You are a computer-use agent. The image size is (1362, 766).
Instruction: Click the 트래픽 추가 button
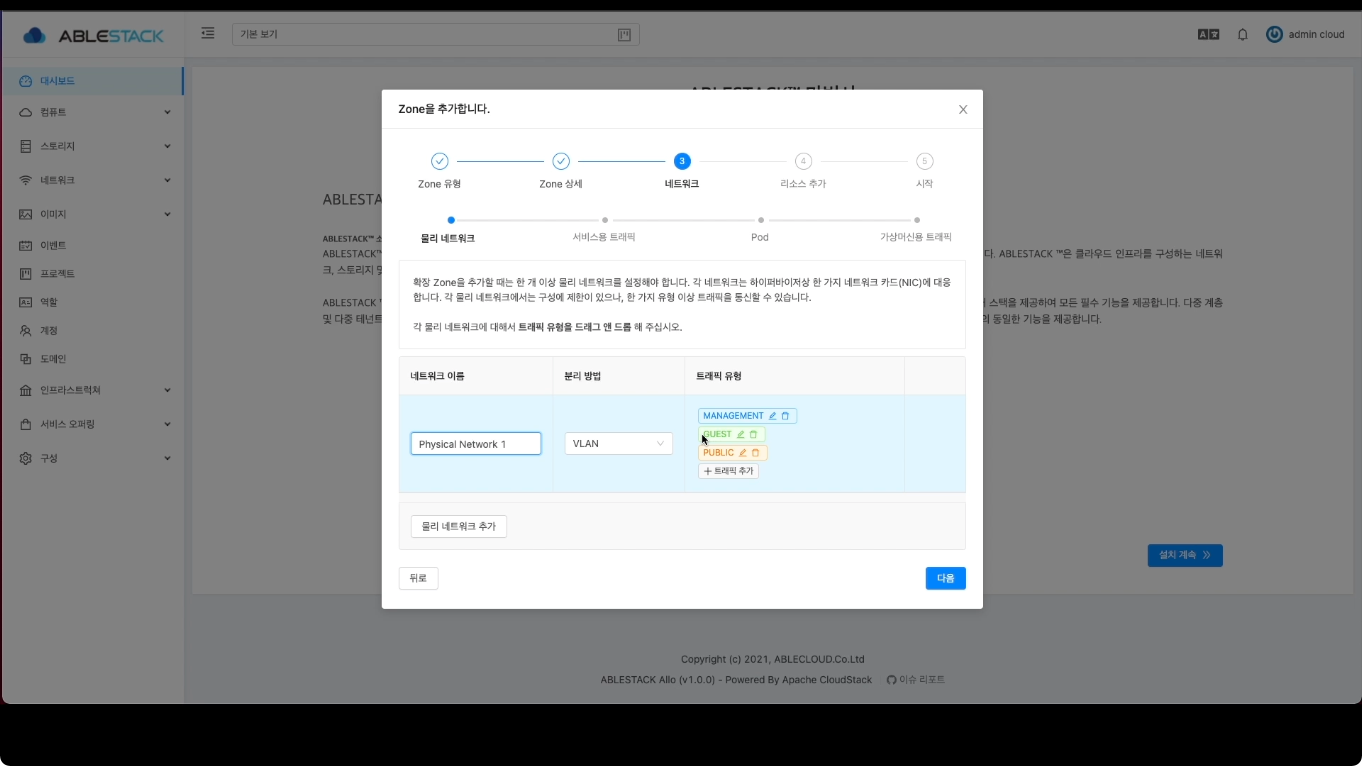tap(728, 471)
